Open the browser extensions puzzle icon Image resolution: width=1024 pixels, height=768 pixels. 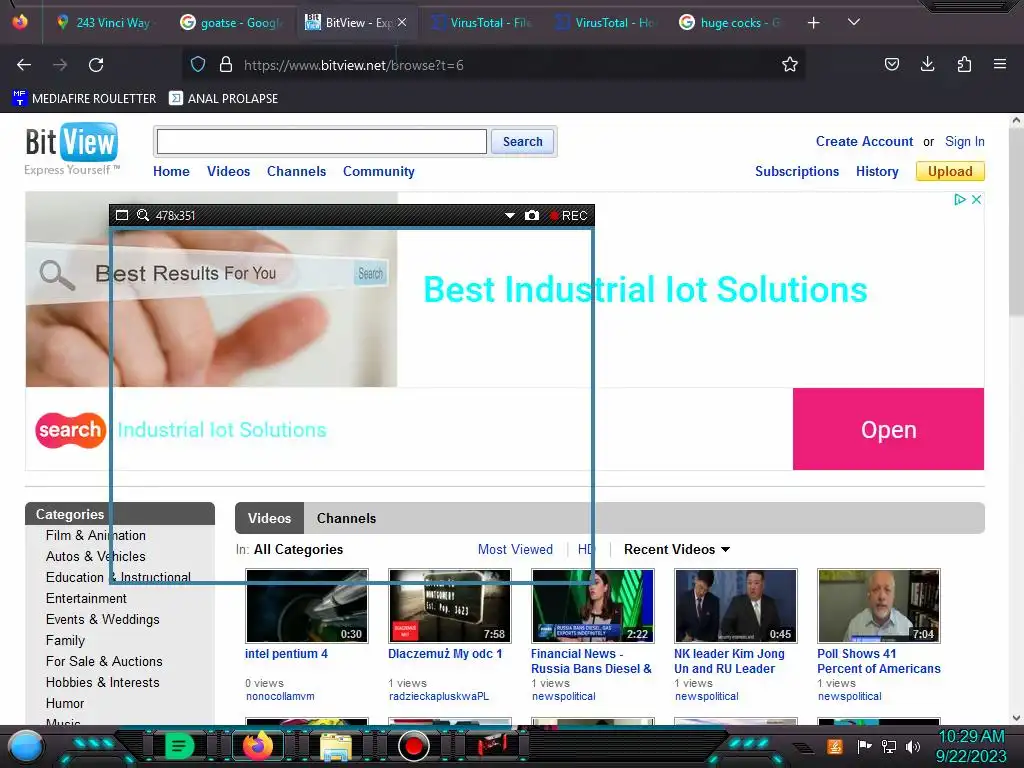(964, 64)
